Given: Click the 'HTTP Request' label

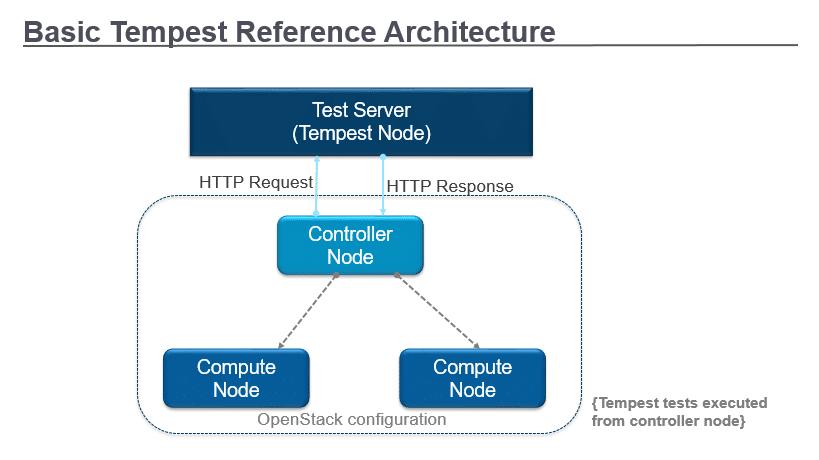Looking at the screenshot, I should (x=256, y=182).
